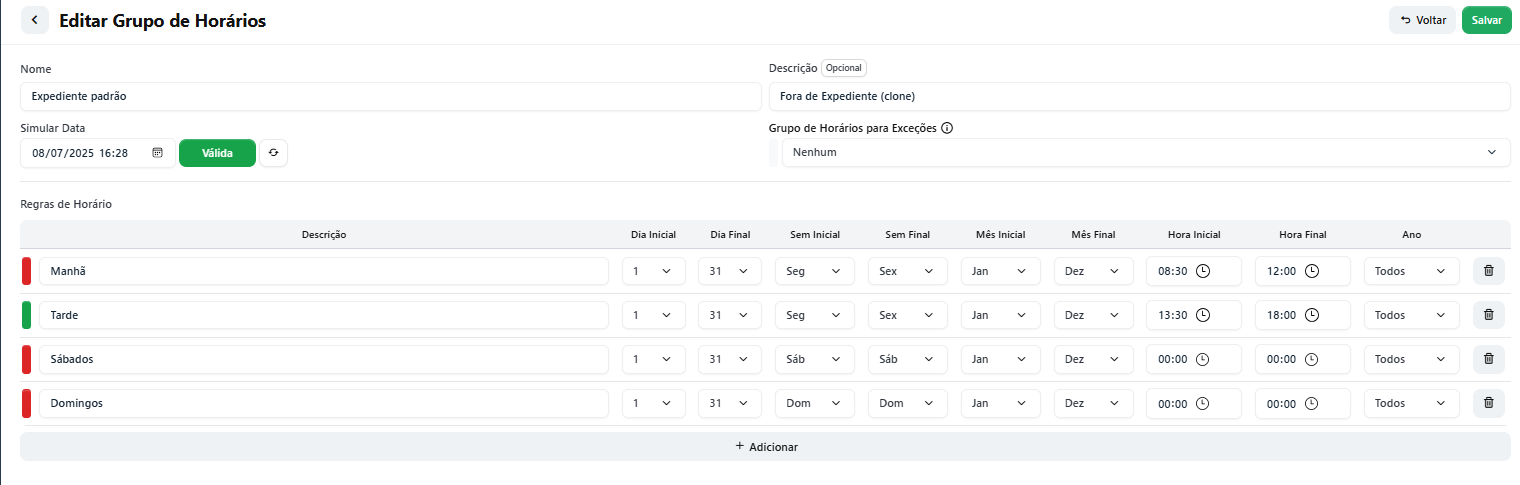Image resolution: width=1520 pixels, height=485 pixels.
Task: Open Sem Final Dom dropdown in Domingos row
Action: point(908,403)
